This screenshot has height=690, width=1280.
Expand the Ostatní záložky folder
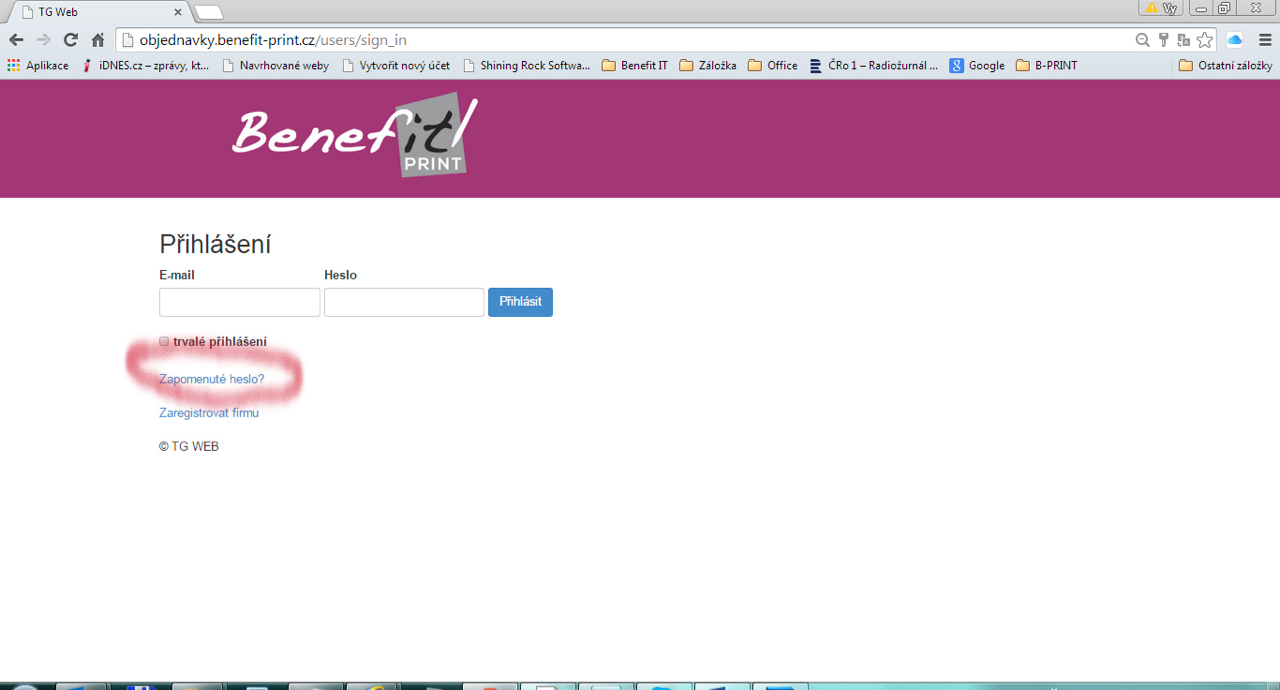click(1225, 65)
